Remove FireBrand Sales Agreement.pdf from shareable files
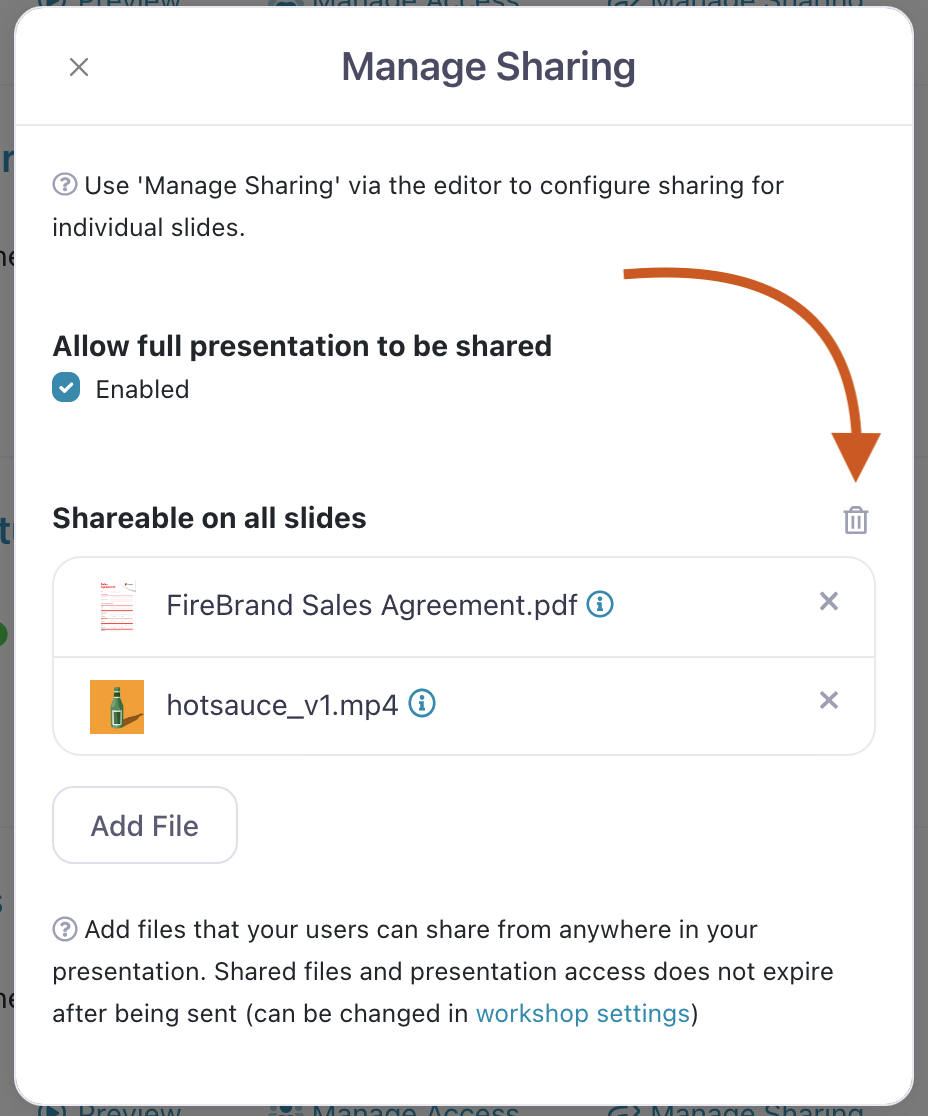The image size is (928, 1116). coord(828,601)
